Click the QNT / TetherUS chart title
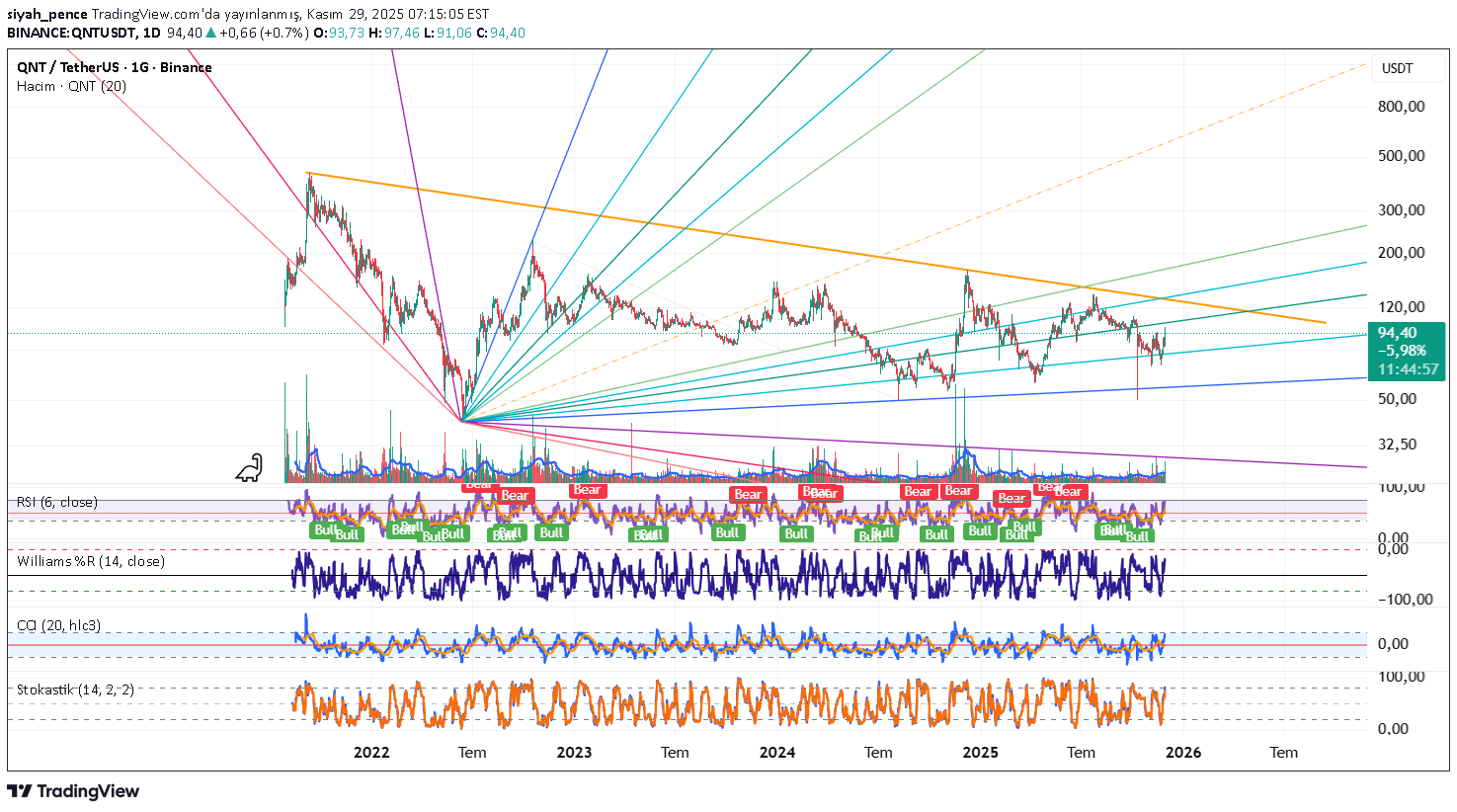Image resolution: width=1457 pixels, height=812 pixels. (x=115, y=67)
